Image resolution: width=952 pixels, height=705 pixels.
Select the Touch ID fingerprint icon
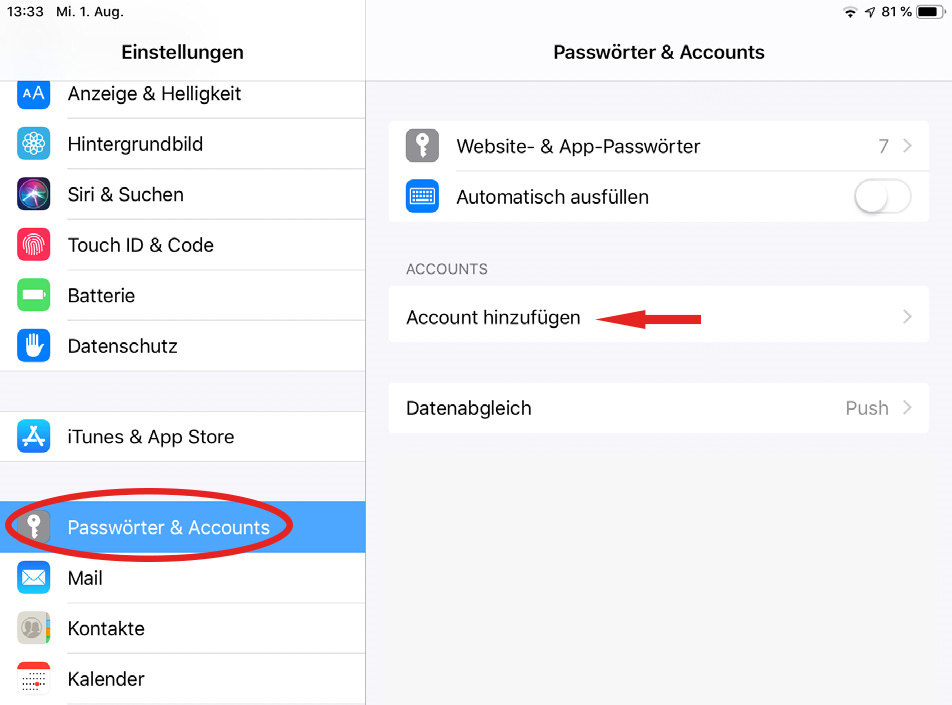click(34, 245)
